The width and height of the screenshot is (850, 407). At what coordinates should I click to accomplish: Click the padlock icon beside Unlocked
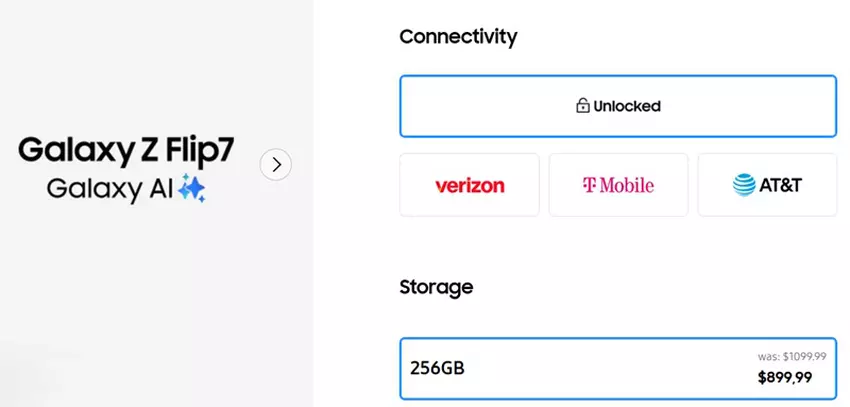pos(582,106)
